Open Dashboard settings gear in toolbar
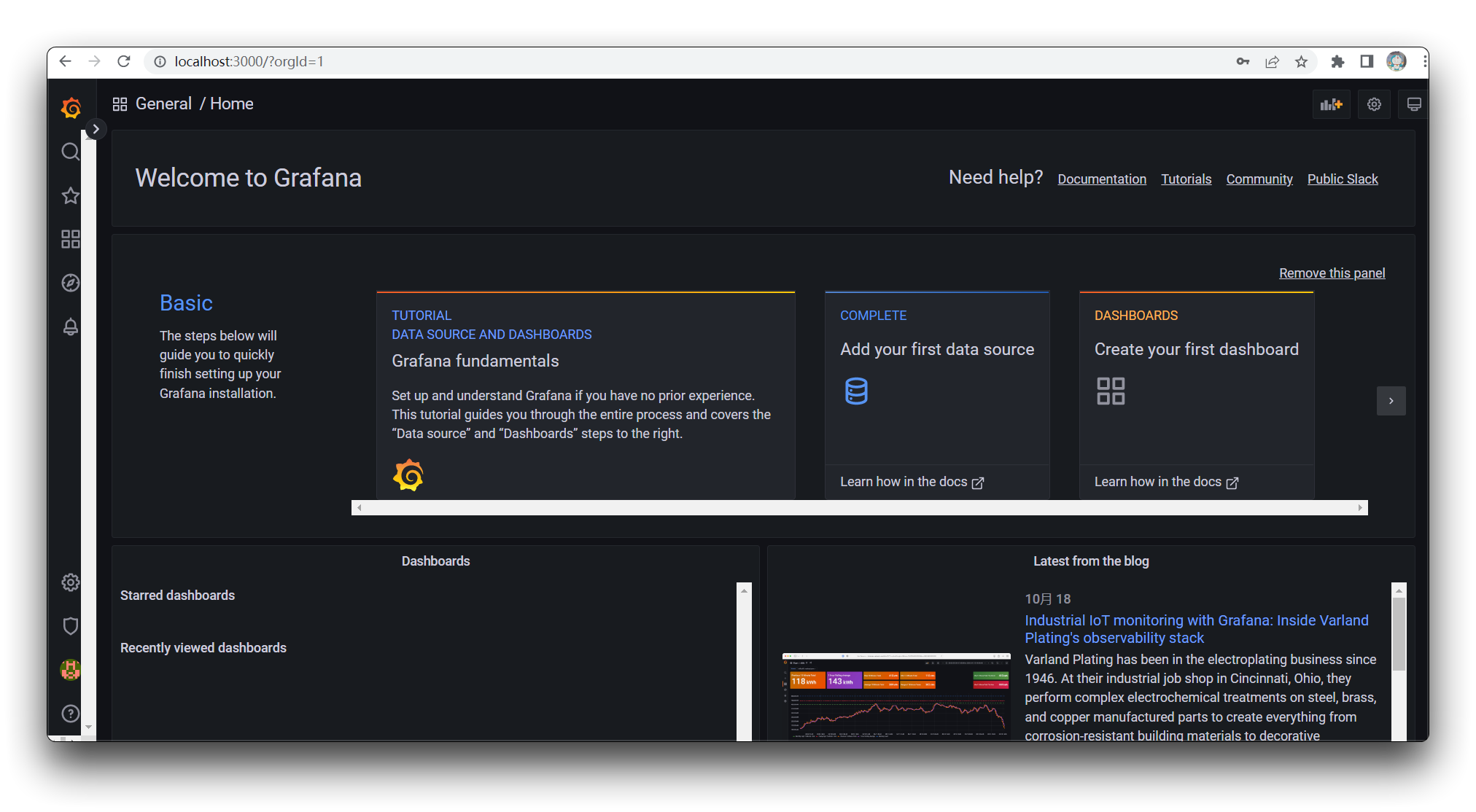1476x812 pixels. [x=1374, y=104]
